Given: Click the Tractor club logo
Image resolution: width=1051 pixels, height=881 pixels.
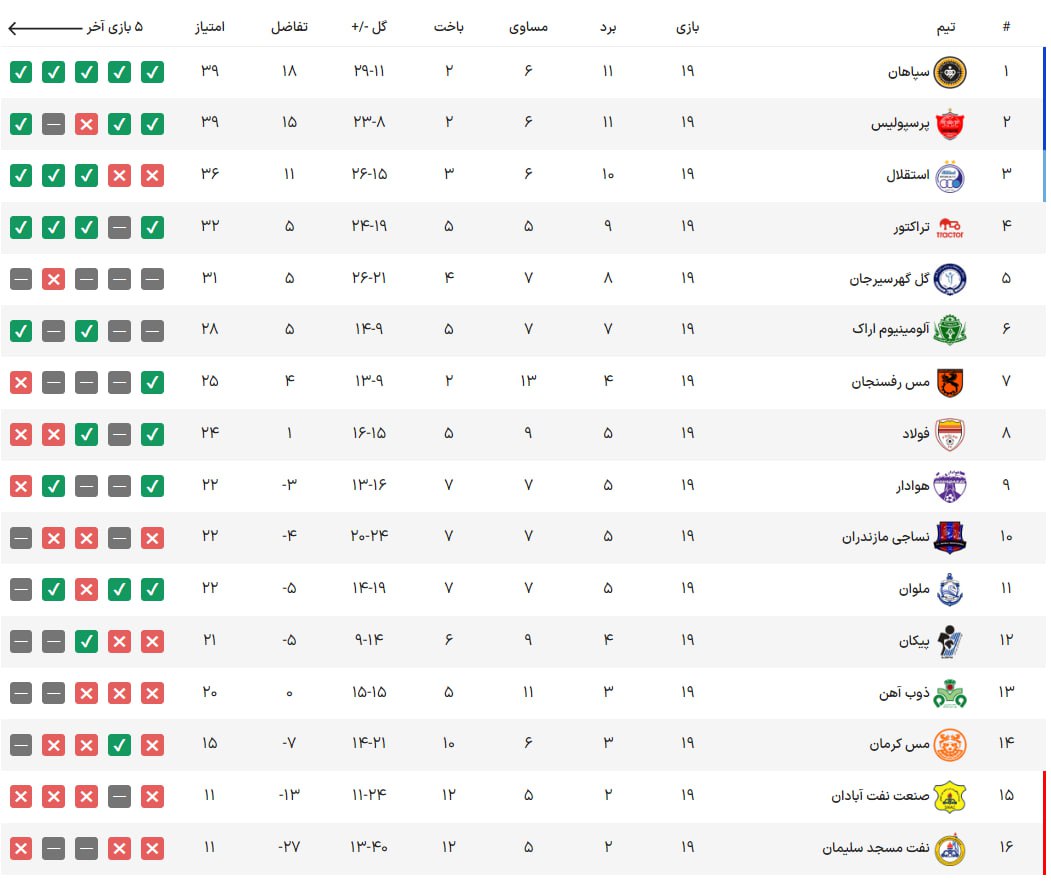Looking at the screenshot, I should 949,228.
